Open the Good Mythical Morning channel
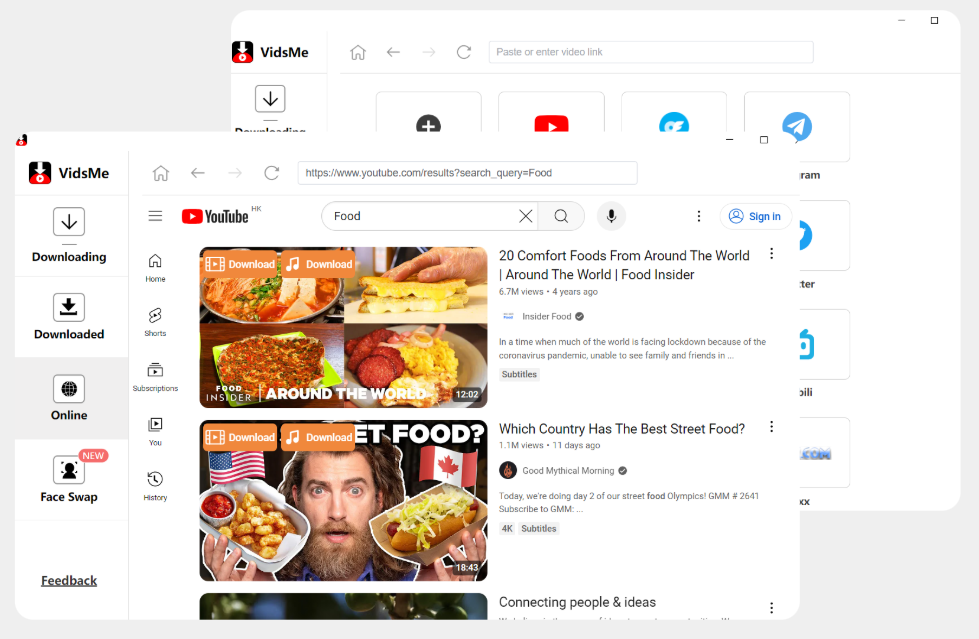 pyautogui.click(x=568, y=470)
